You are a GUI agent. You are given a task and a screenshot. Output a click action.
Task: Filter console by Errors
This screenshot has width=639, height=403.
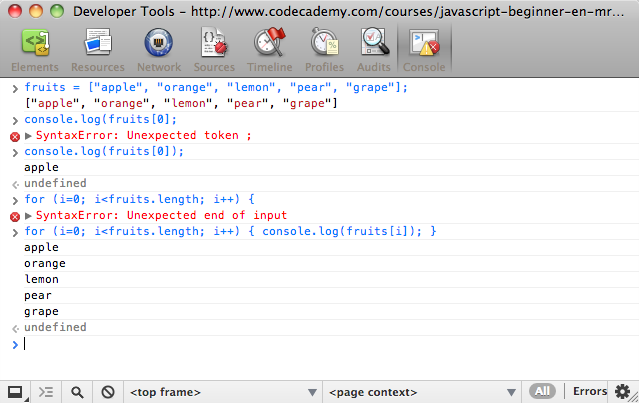[x=589, y=392]
